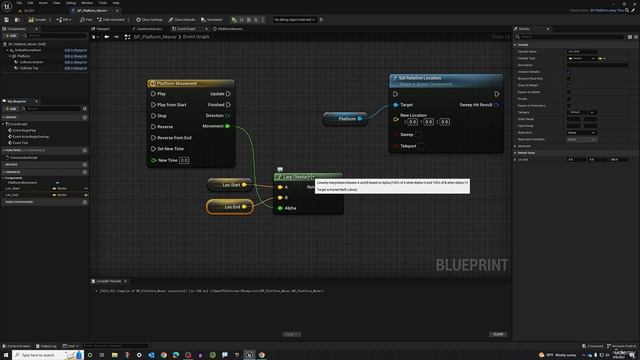The width and height of the screenshot is (640, 360).
Task: Open the Diff toolbar dropdown
Action: pos(64,20)
